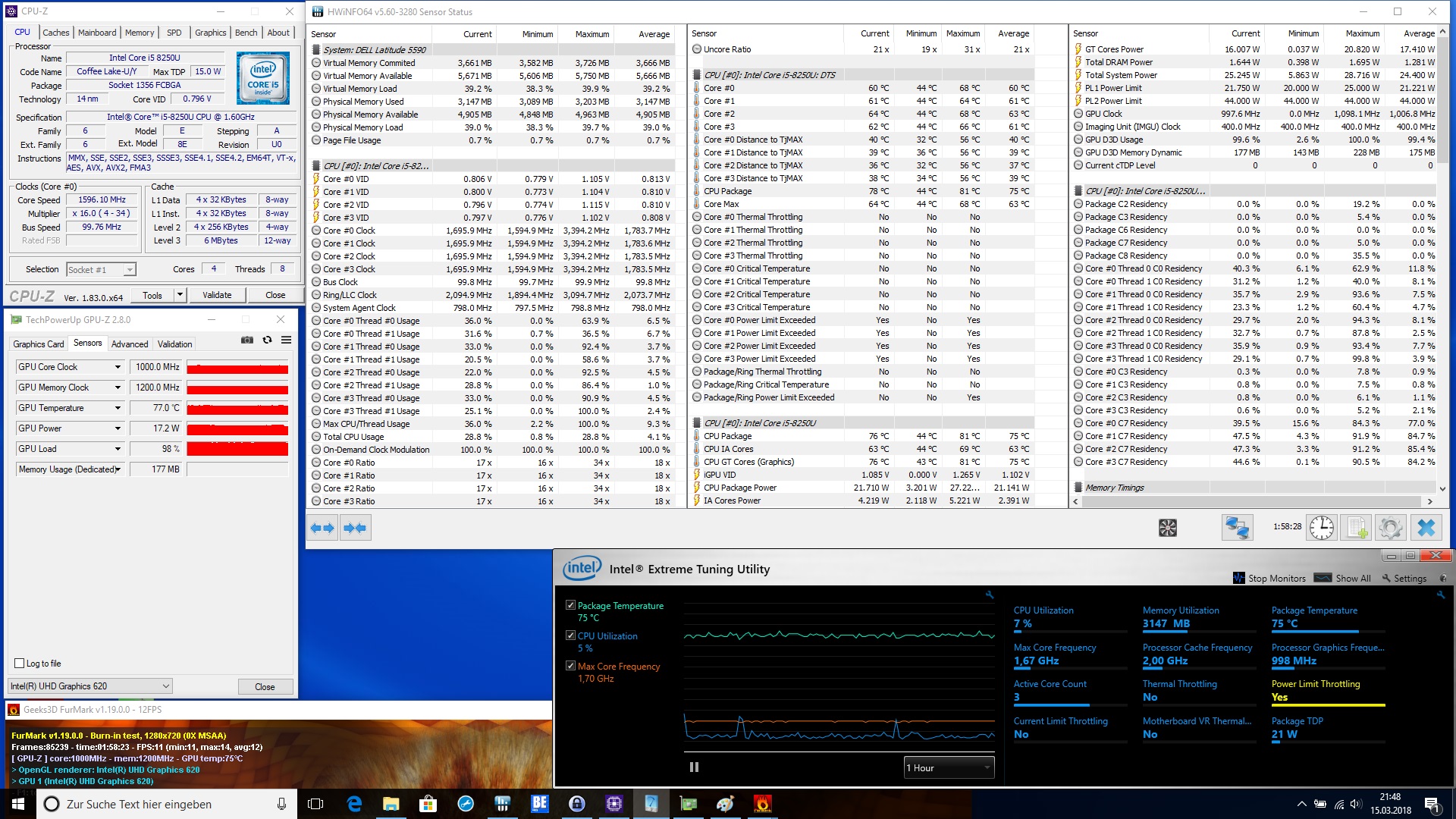Open Intel UHD Graphics 620 GPU dropdown
The height and width of the screenshot is (819, 1456).
90,686
